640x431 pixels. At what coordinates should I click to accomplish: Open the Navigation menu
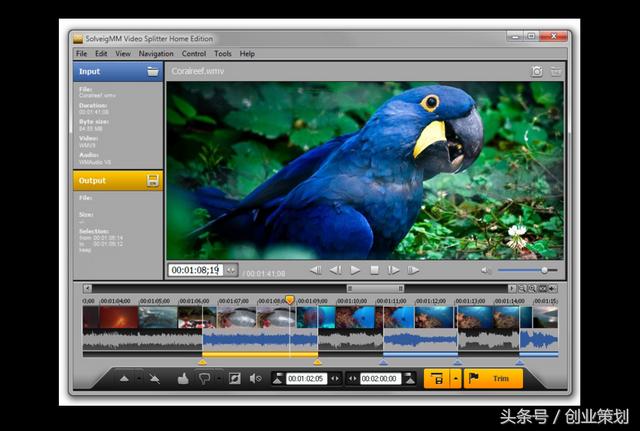[x=156, y=53]
